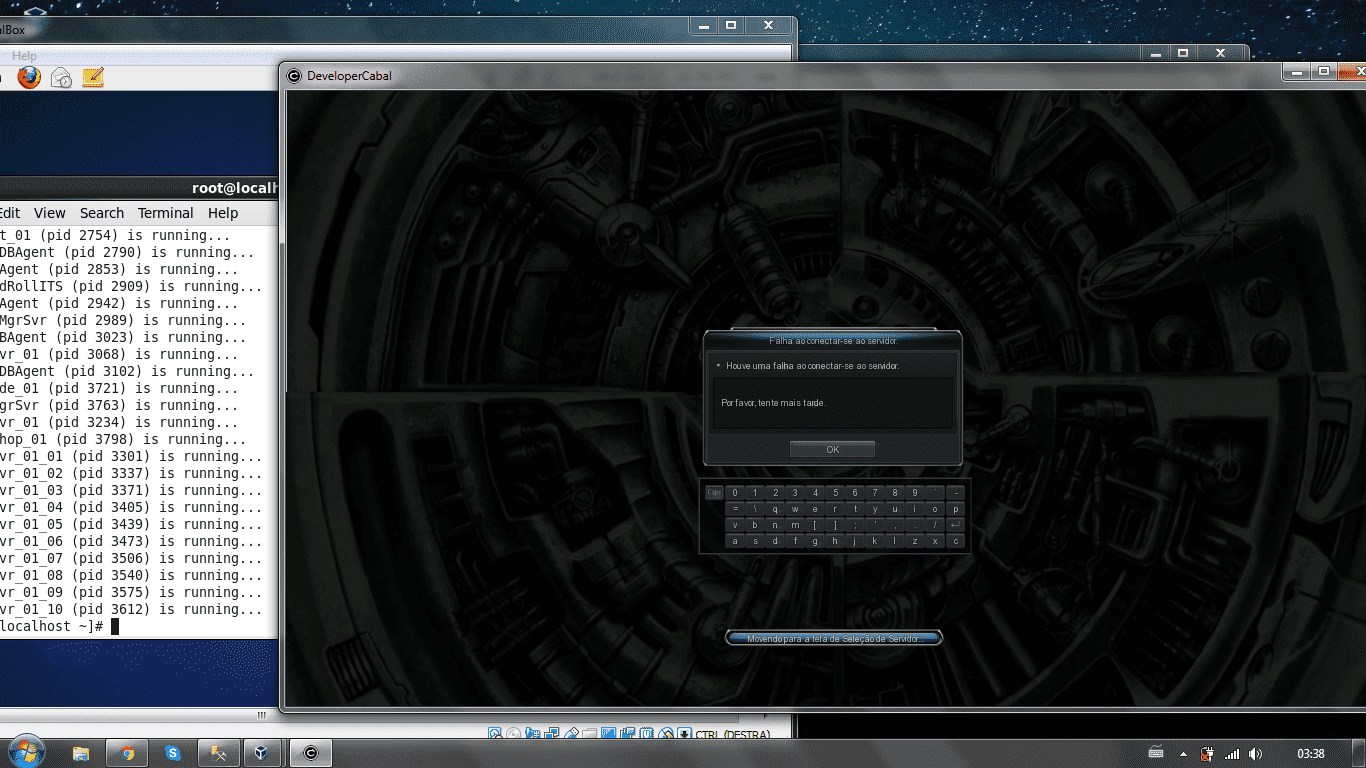The height and width of the screenshot is (768, 1366).
Task: Click the 'Movendo para a tela de Seleção de Servidor' bar
Action: click(833, 638)
